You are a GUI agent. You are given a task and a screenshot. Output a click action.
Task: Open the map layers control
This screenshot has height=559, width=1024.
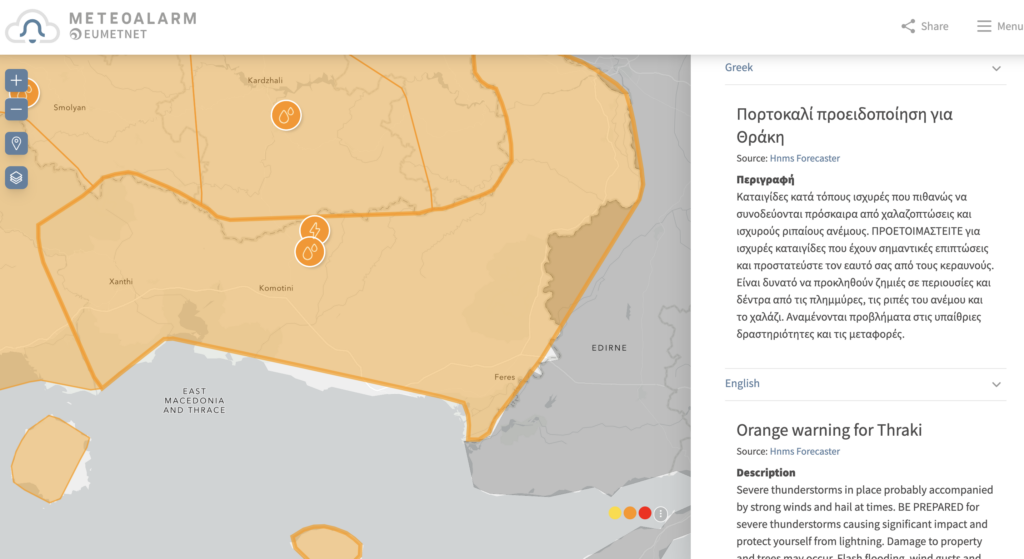pos(16,178)
